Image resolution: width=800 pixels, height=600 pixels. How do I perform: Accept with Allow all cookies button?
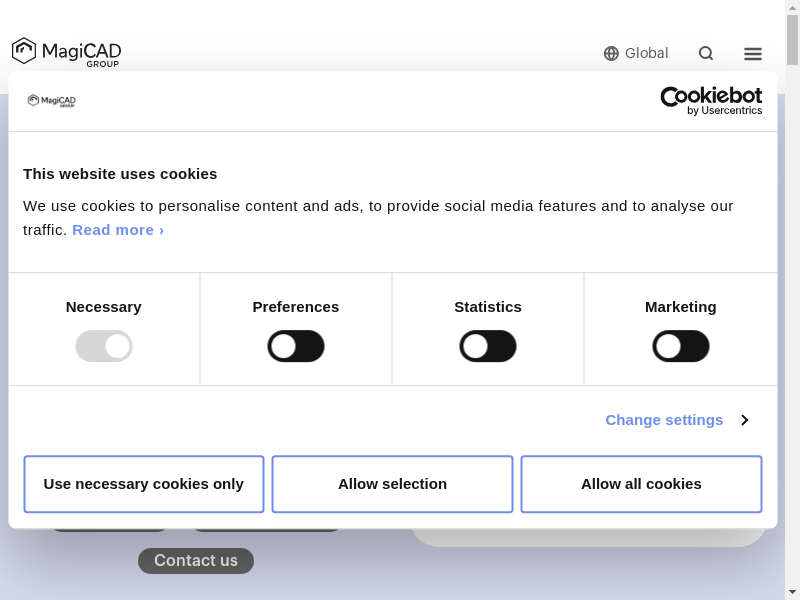coord(641,484)
